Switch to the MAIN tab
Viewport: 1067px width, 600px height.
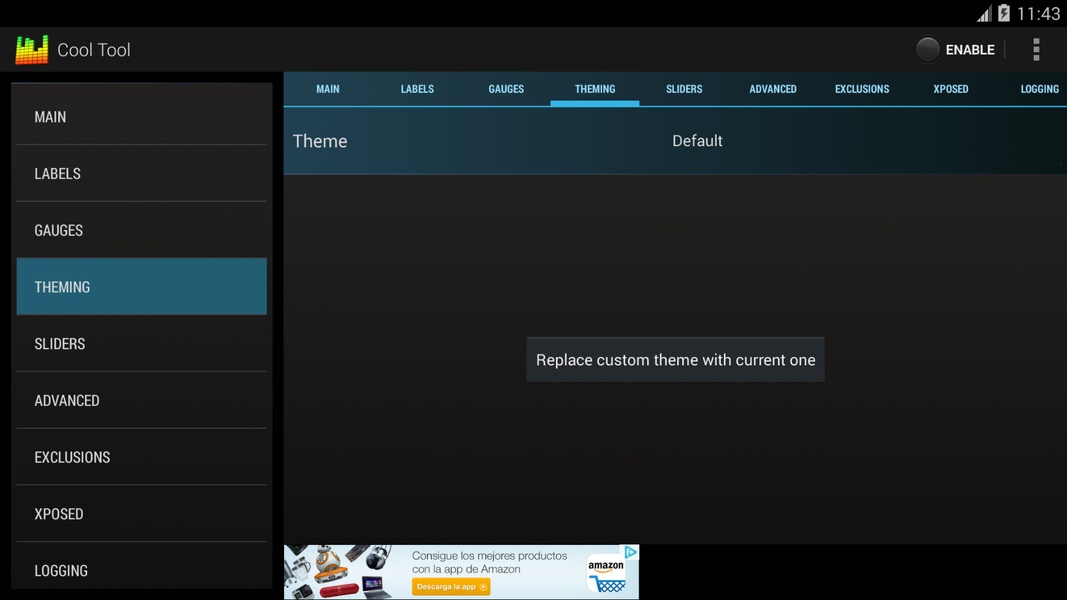(x=327, y=89)
